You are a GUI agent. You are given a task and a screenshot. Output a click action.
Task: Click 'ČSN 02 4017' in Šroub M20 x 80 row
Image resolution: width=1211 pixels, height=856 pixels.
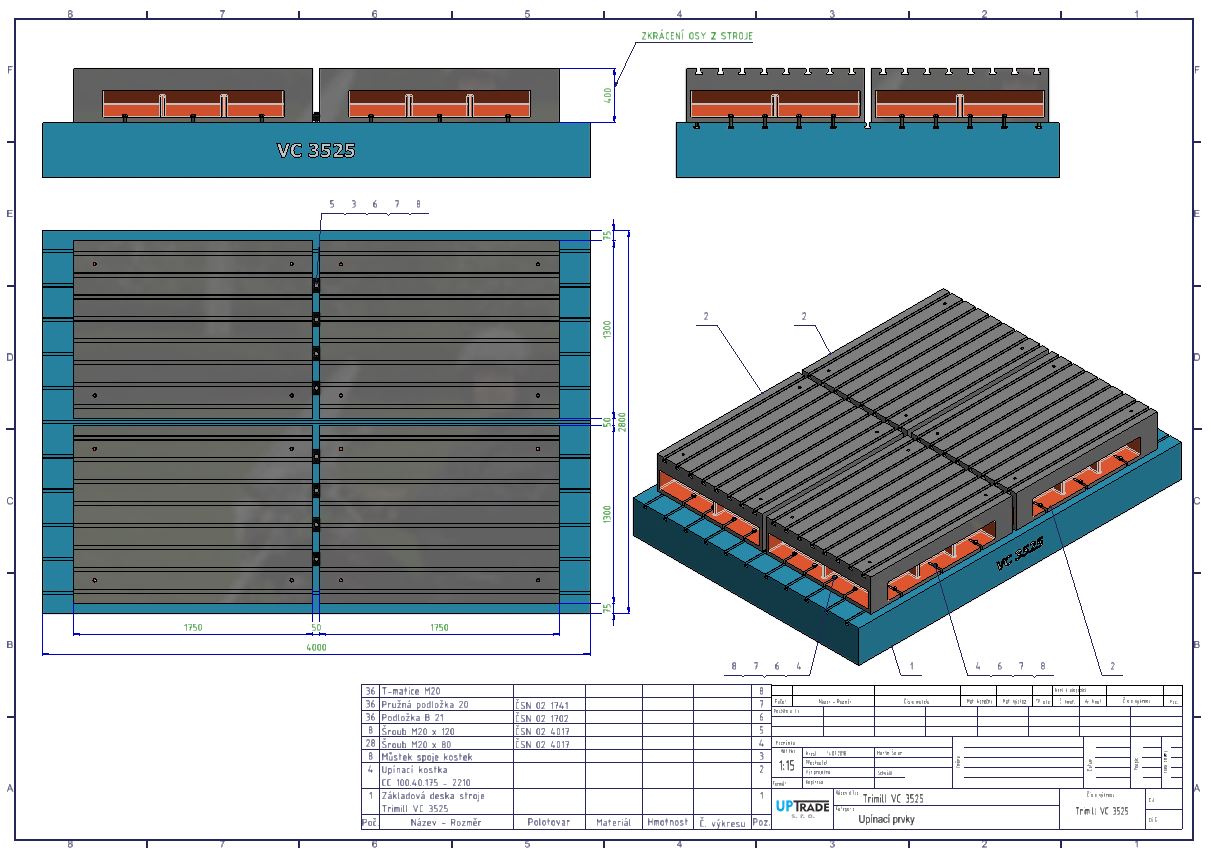coord(541,743)
